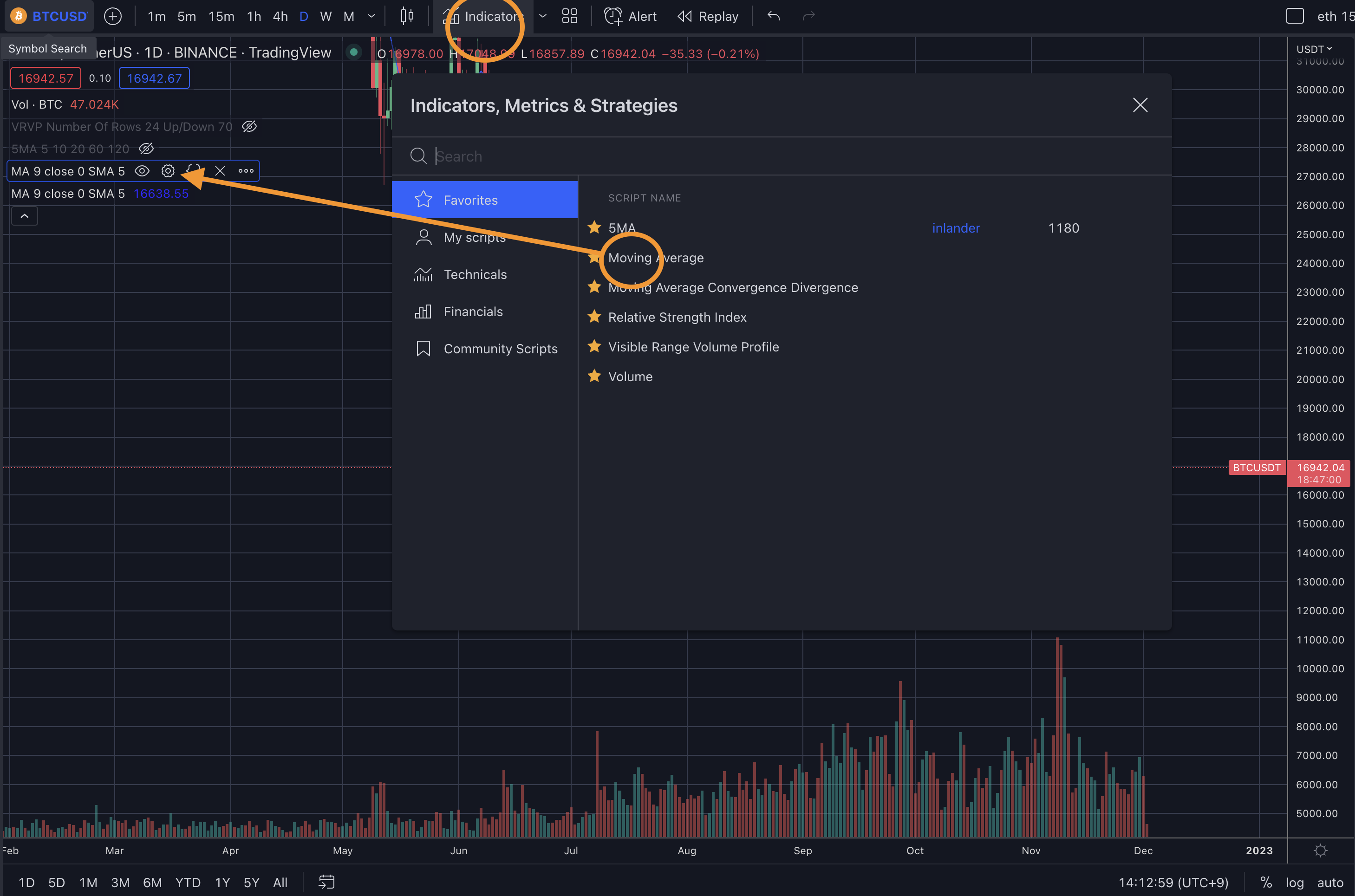This screenshot has width=1355, height=896.
Task: Click the go-to-date calendar icon
Action: (x=326, y=882)
